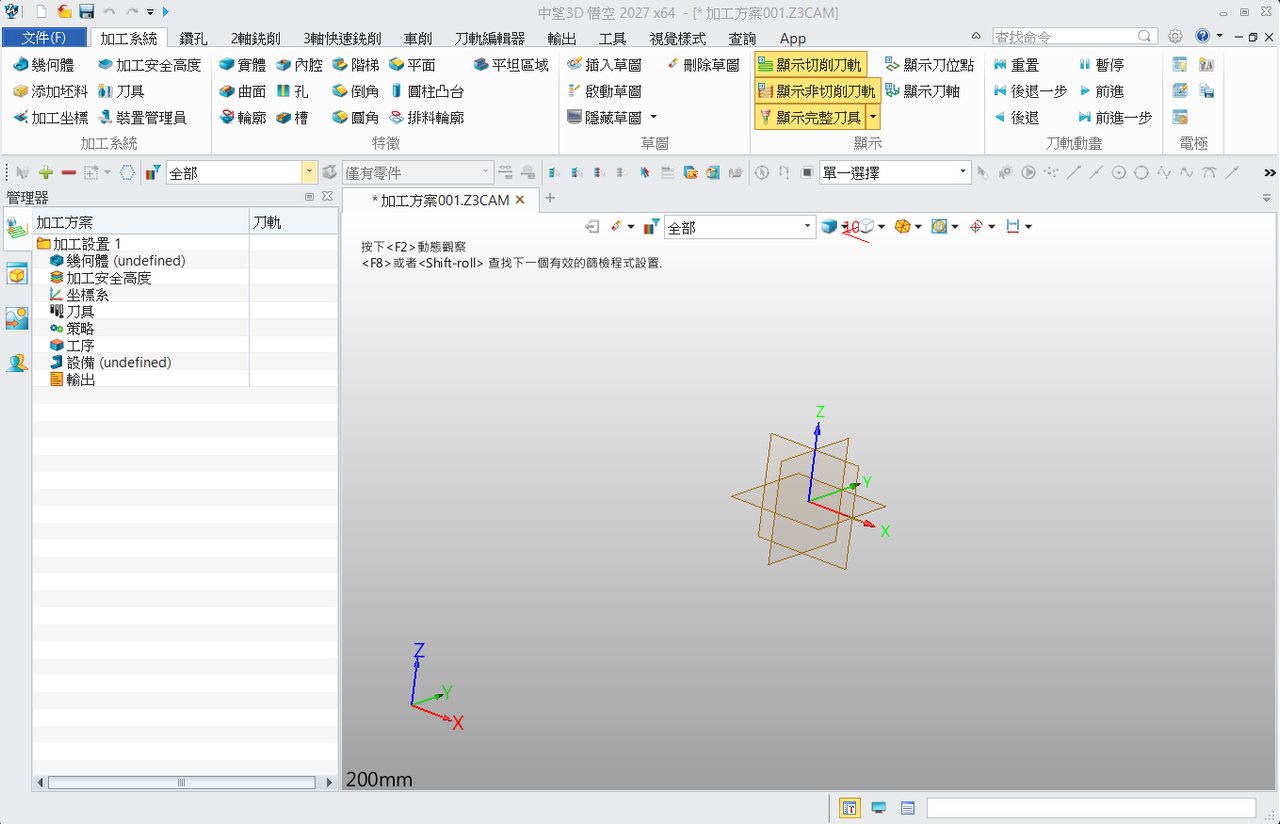Toggle 顯示完整刀具 show full tool
1280x824 pixels.
click(810, 117)
